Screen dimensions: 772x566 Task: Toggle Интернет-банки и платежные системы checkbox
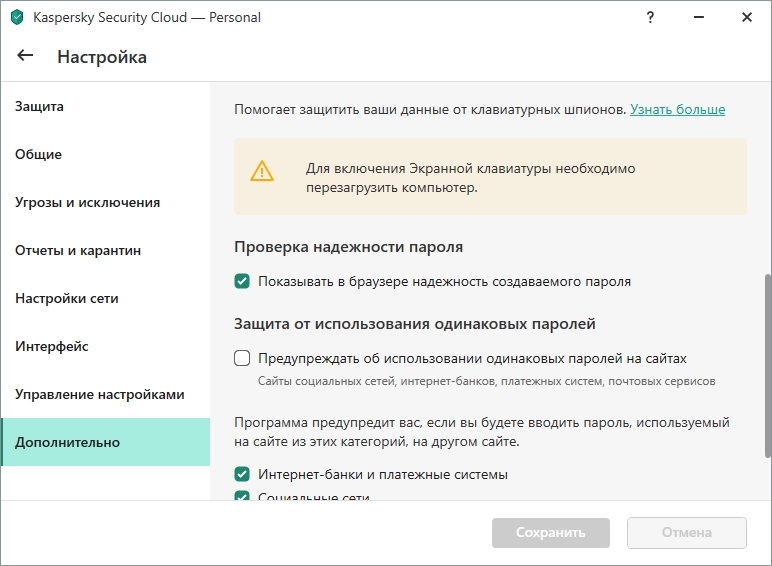tap(242, 474)
